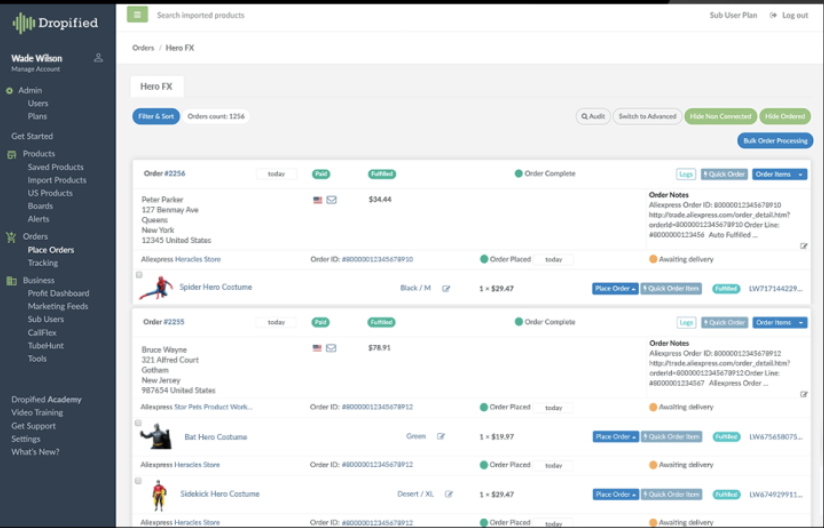Screen dimensions: 824x528
Task: Open US Products in sidebar
Action: (x=50, y=193)
